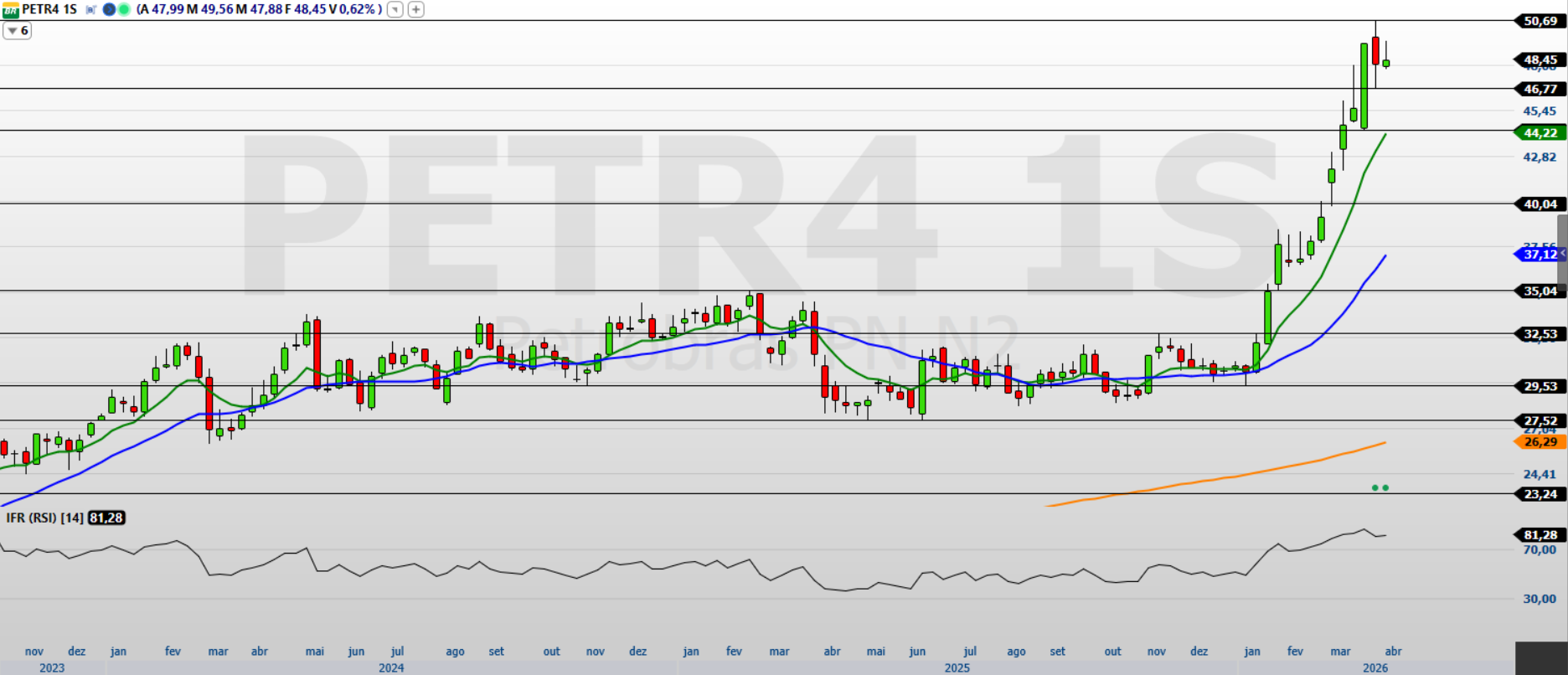Click the 2026 year label on time axis
The image size is (1568, 675).
pyautogui.click(x=1375, y=667)
